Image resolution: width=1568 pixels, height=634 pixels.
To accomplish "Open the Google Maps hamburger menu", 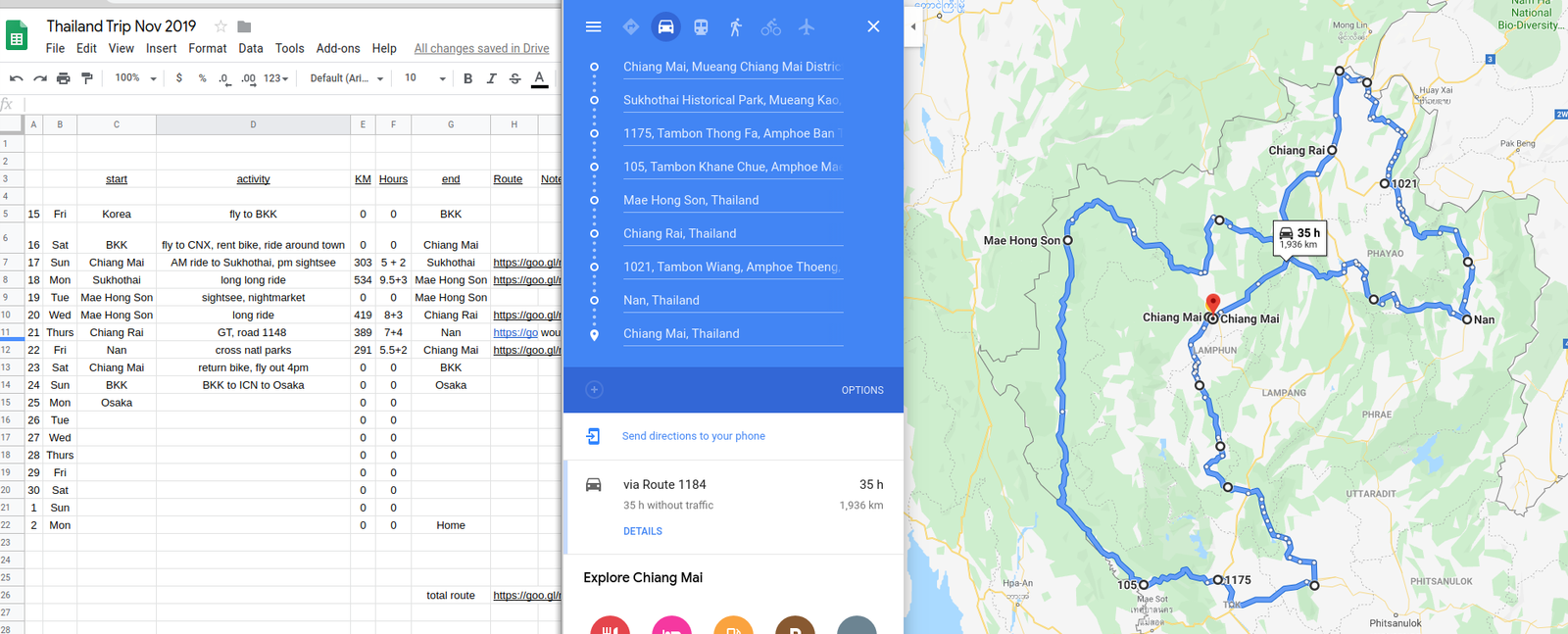I will coord(593,27).
